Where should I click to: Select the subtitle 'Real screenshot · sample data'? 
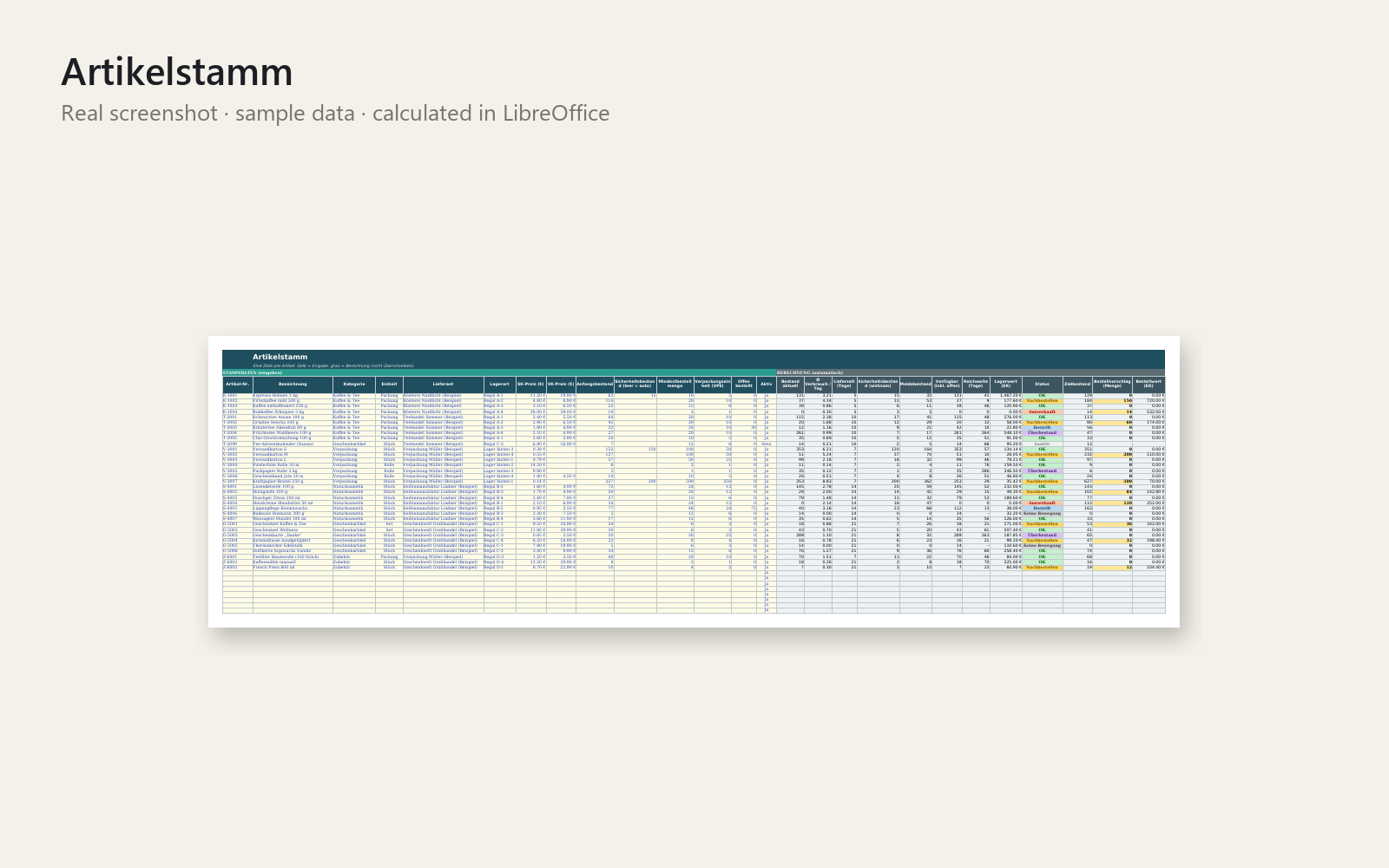[208, 113]
